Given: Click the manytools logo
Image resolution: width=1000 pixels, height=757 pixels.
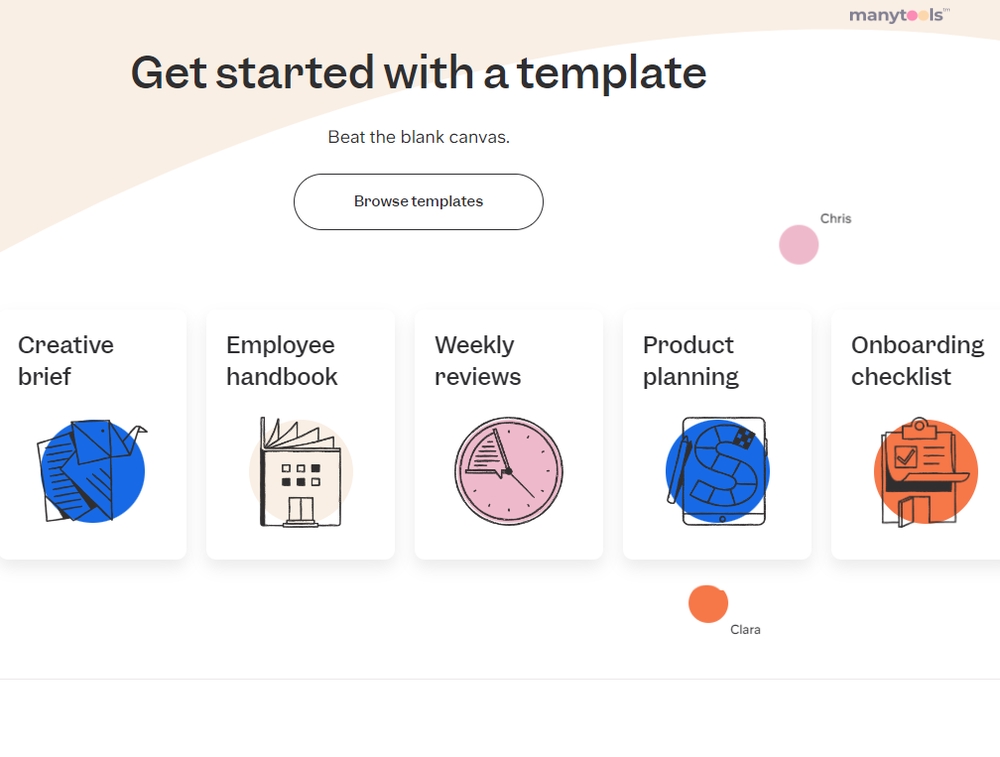Looking at the screenshot, I should 899,15.
